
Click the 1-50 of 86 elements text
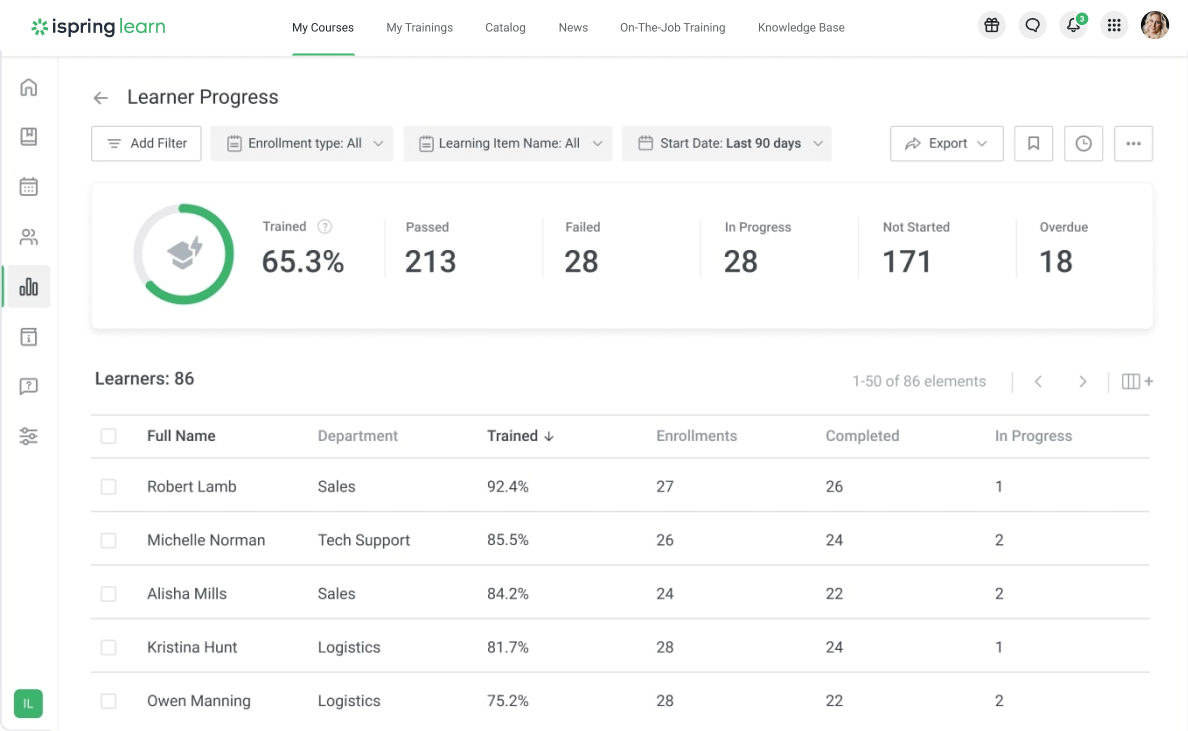click(x=919, y=382)
